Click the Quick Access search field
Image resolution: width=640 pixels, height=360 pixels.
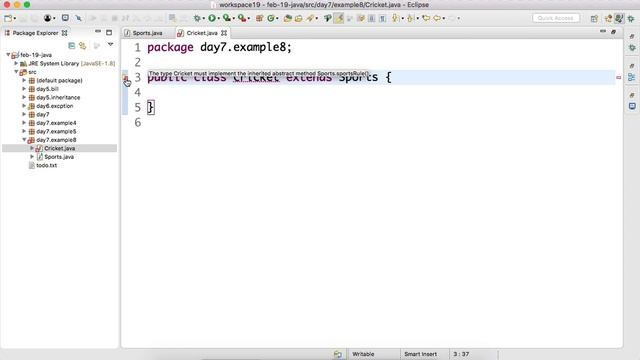(x=556, y=18)
